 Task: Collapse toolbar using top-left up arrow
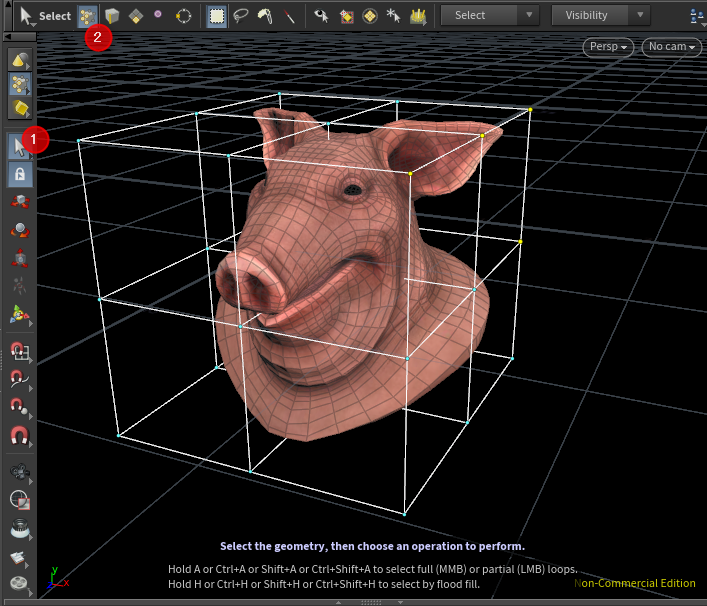pos(7,4)
